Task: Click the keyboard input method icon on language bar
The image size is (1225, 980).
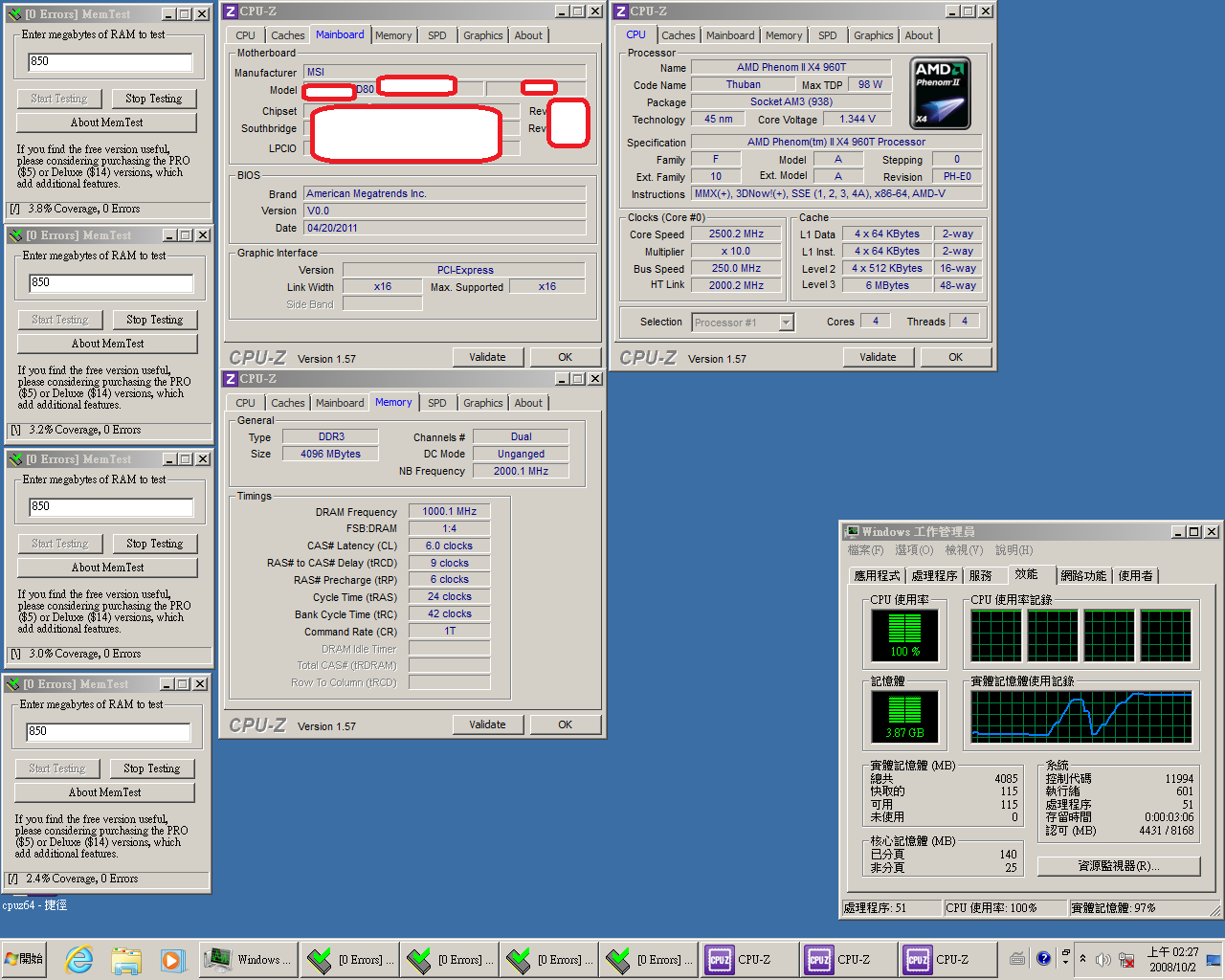Action: coord(1017,958)
